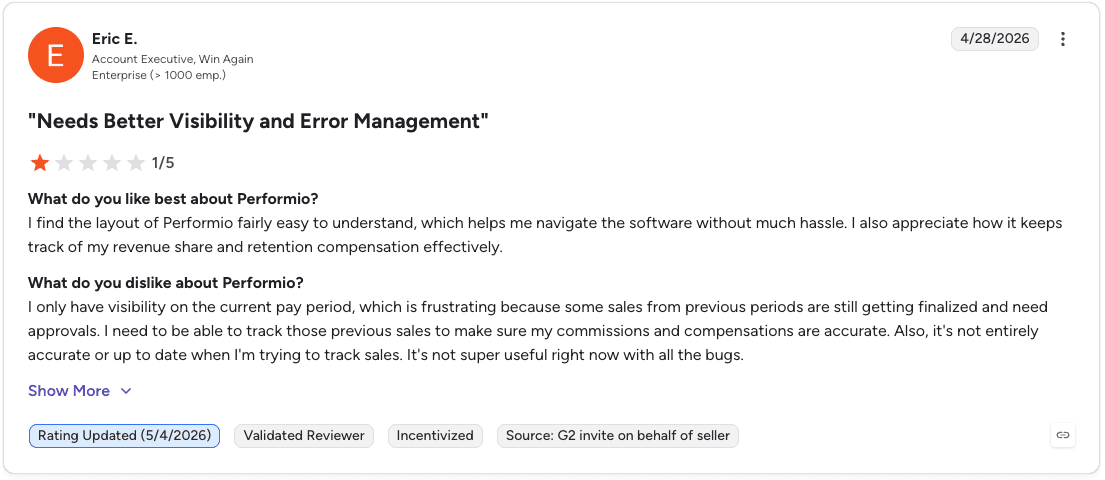Viewport: 1105px width, 480px height.
Task: Click the fifth gray rating star
Action: tap(136, 164)
